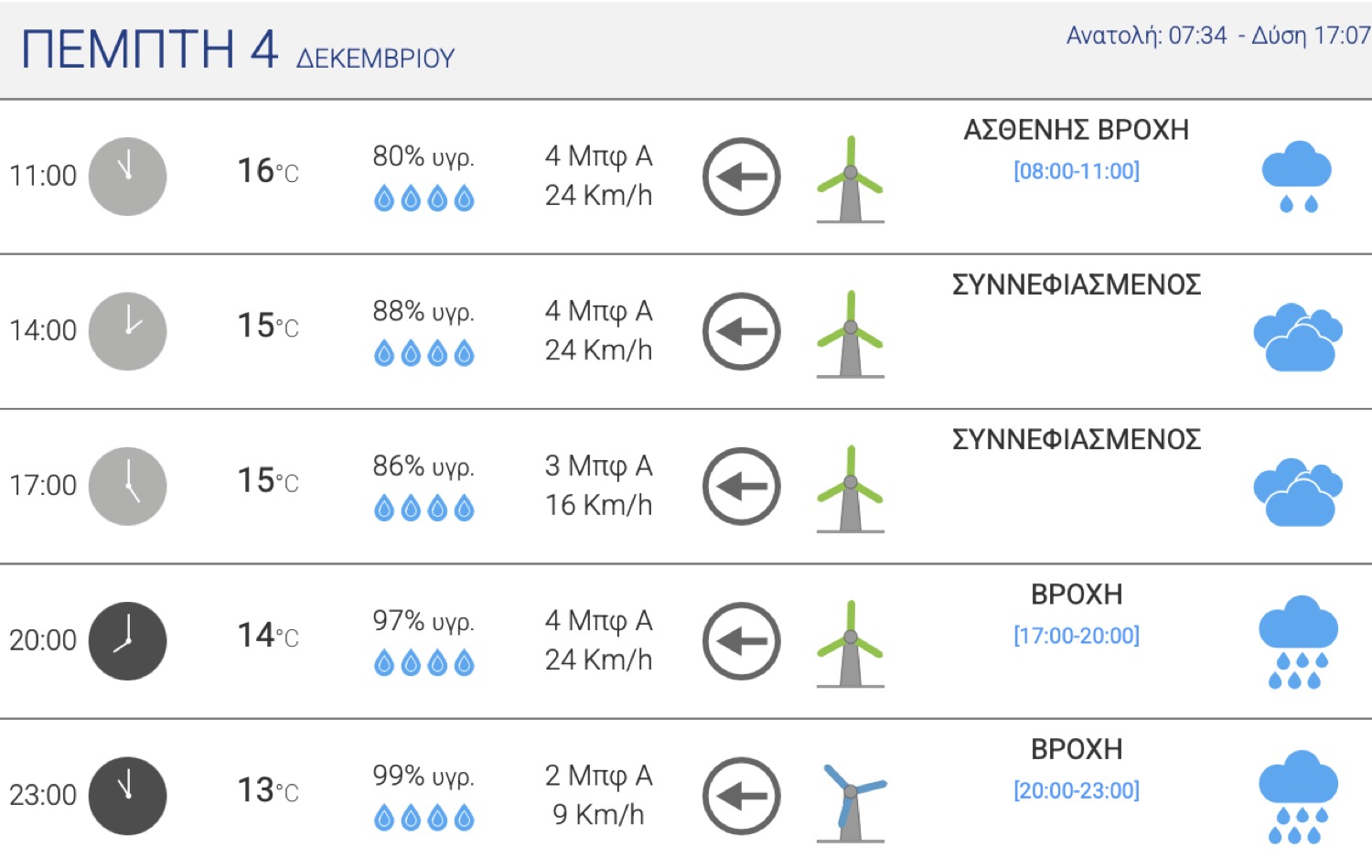Click the [20:00-23:00] rain period link
1372x868 pixels.
[1076, 790]
